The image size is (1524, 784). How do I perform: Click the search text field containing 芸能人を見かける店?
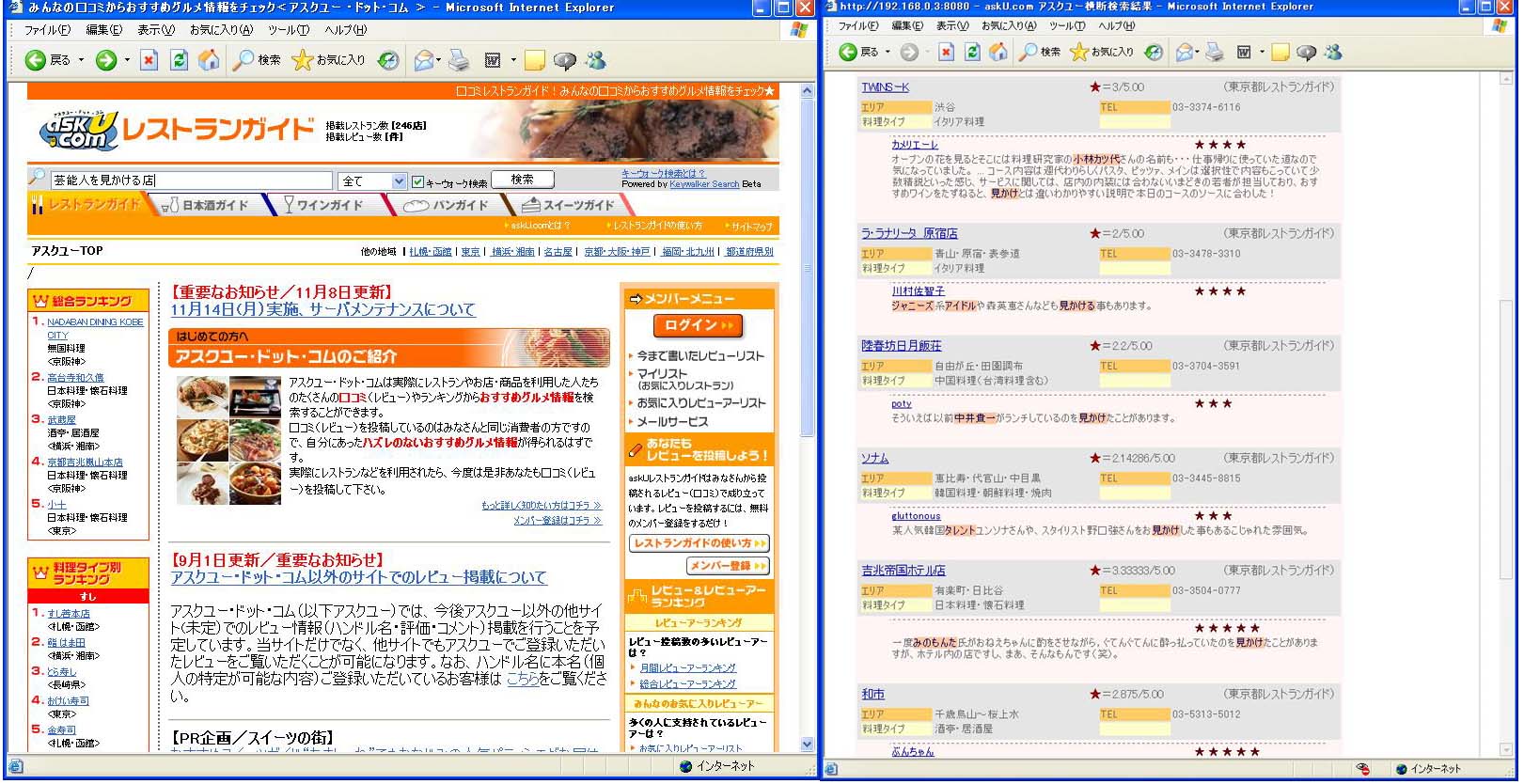(191, 180)
